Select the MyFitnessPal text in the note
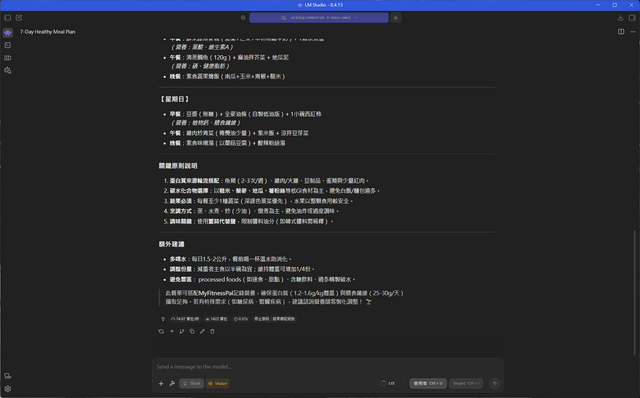Image resolution: width=640 pixels, height=398 pixels. pyautogui.click(x=216, y=293)
